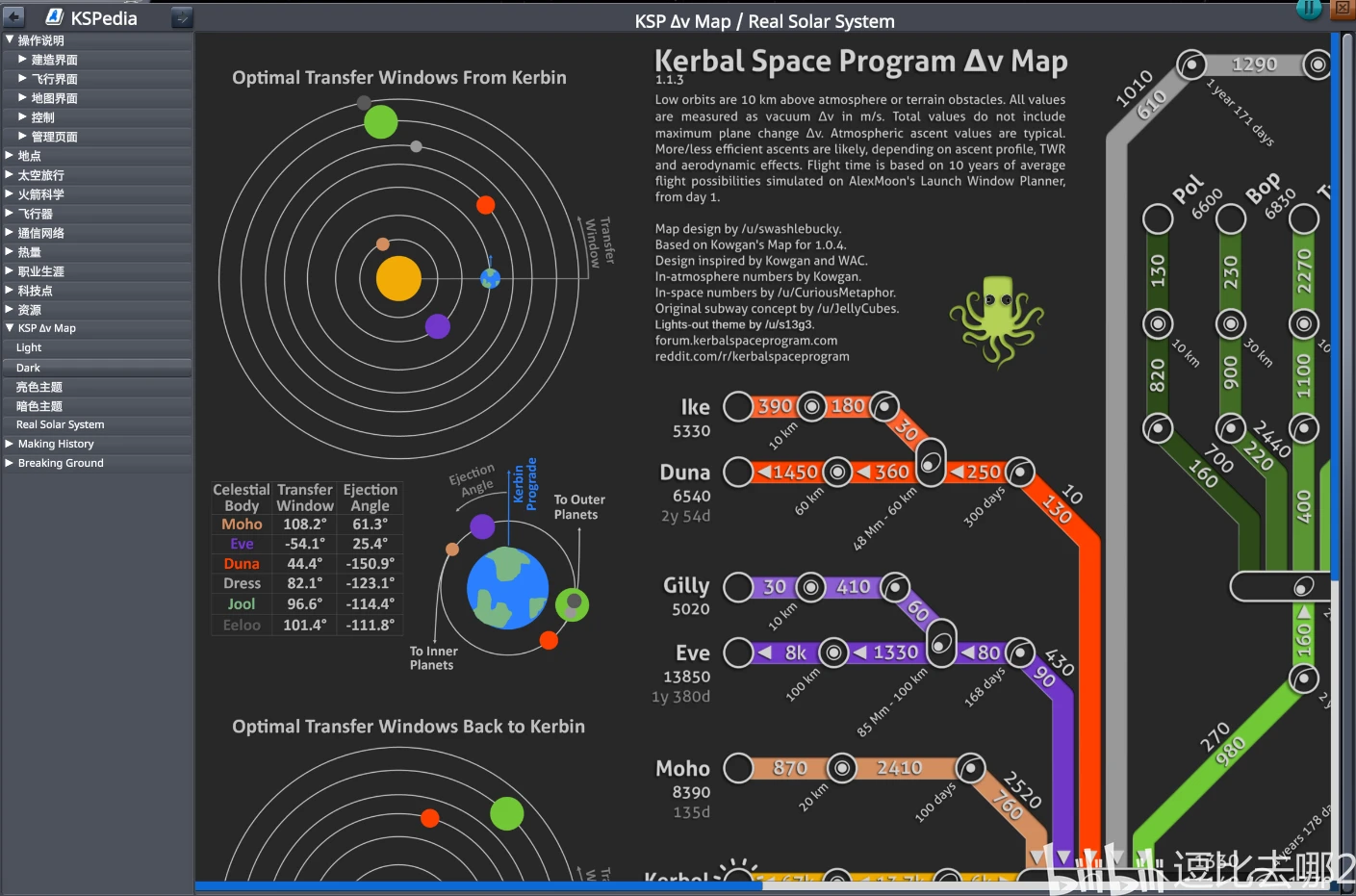Click the Pol surface node circle
This screenshot has width=1356, height=896.
tap(1158, 218)
